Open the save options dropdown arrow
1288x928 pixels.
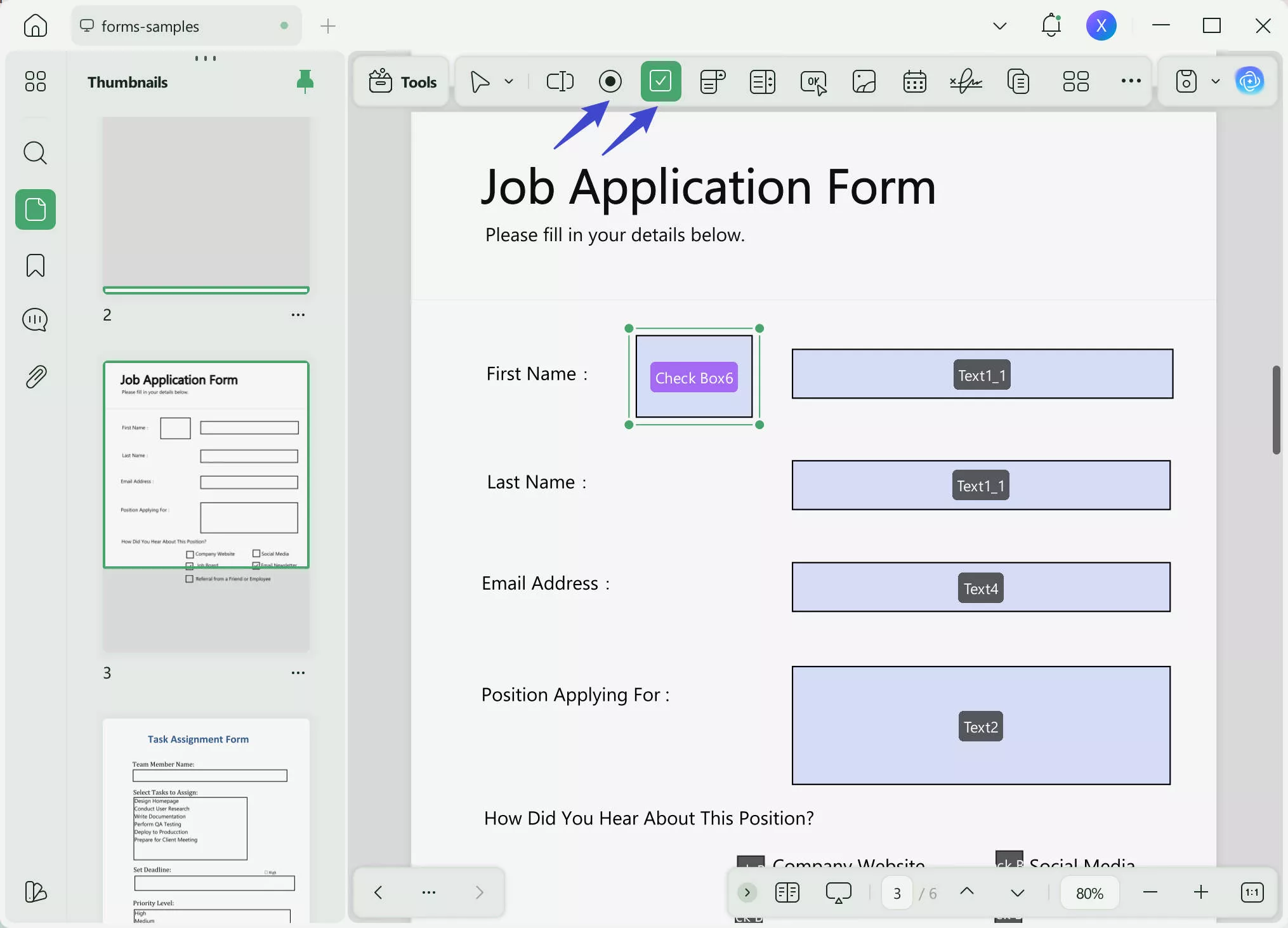[x=1215, y=81]
